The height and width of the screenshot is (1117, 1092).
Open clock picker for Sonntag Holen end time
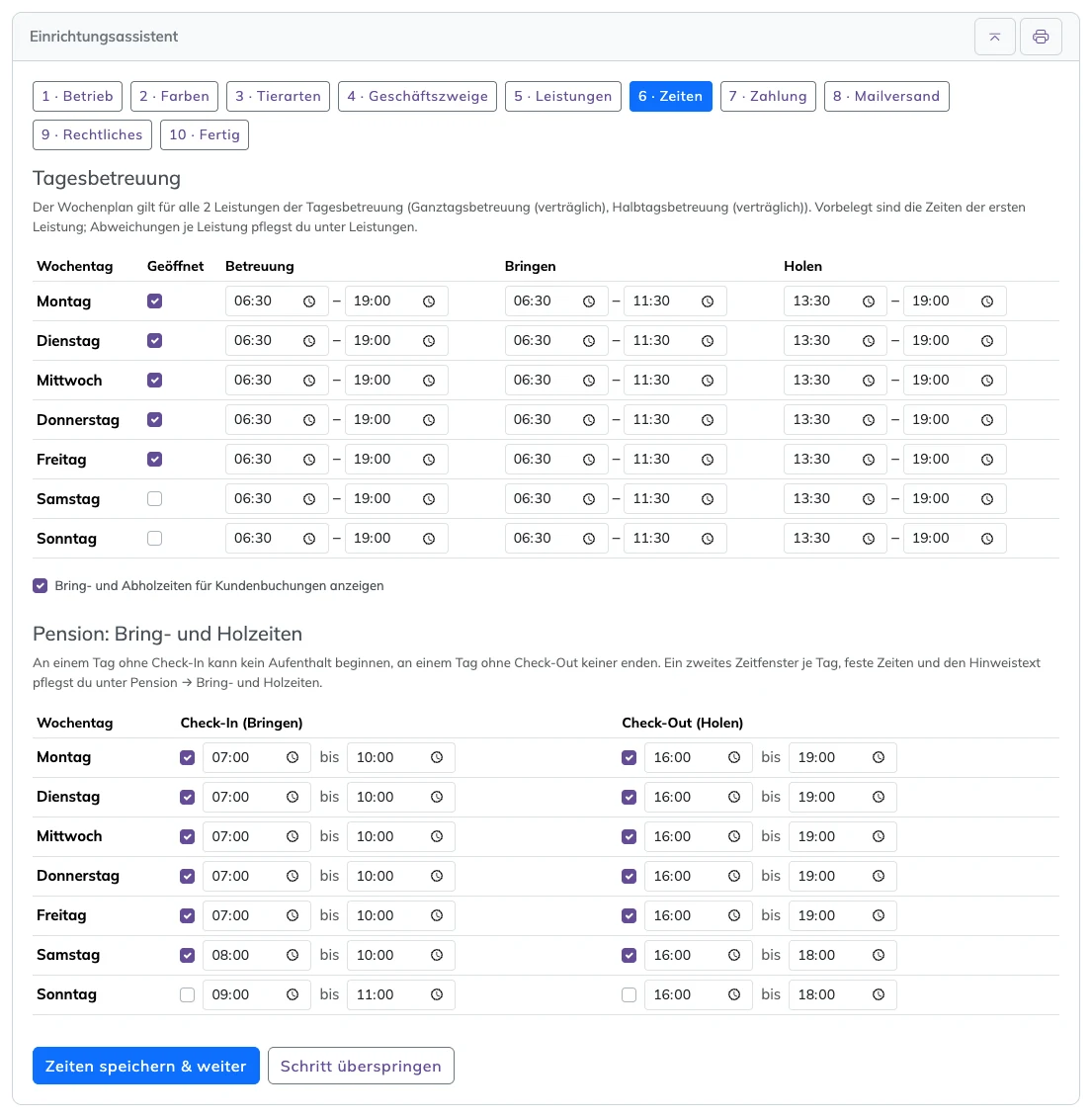[987, 539]
